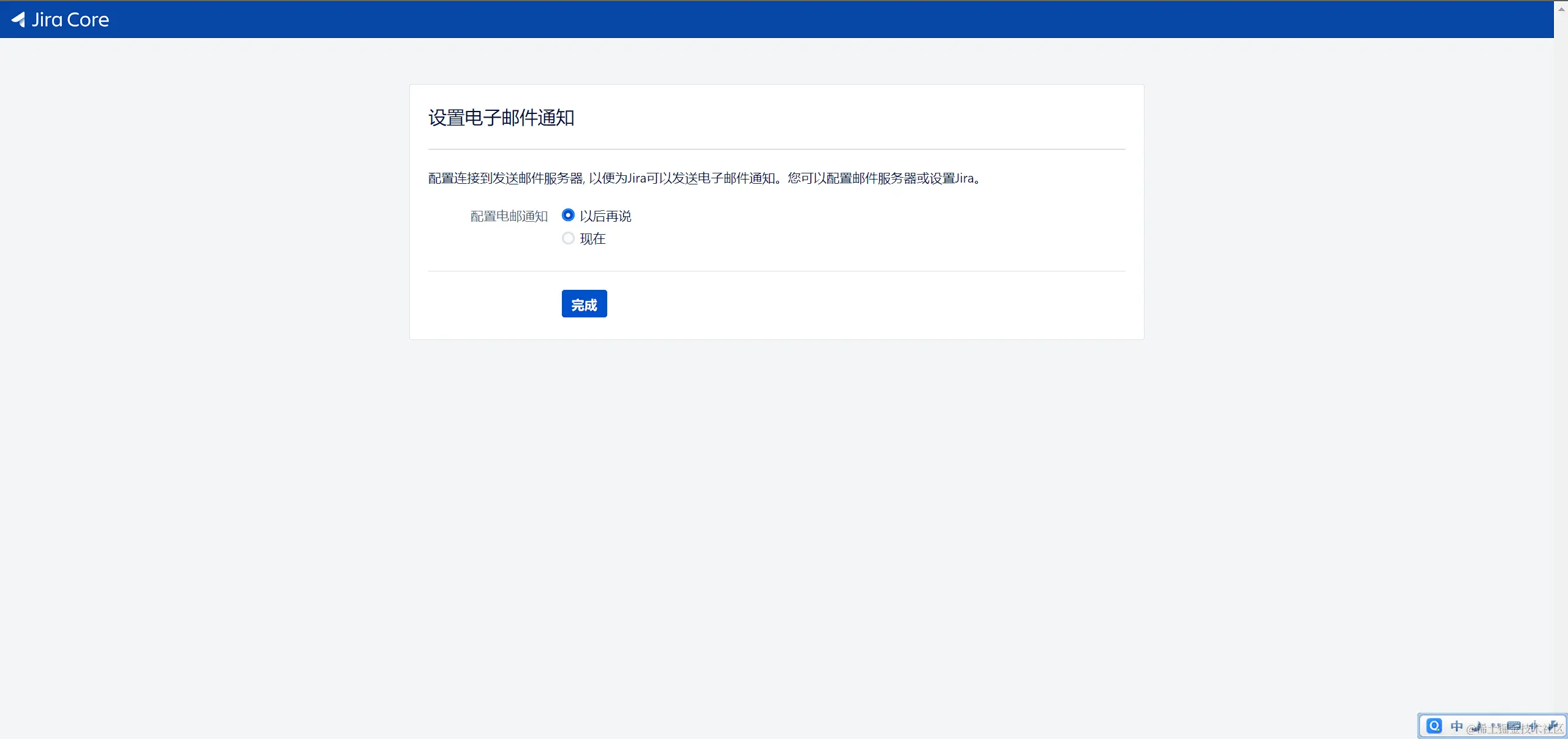Open the wrench toolbox icon in the IME bar
This screenshot has height=739, width=1568.
(1553, 726)
